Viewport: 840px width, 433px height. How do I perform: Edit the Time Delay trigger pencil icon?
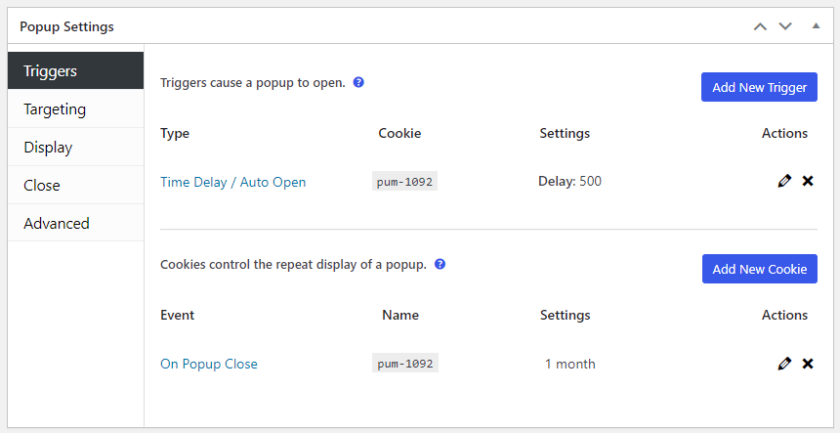[784, 182]
